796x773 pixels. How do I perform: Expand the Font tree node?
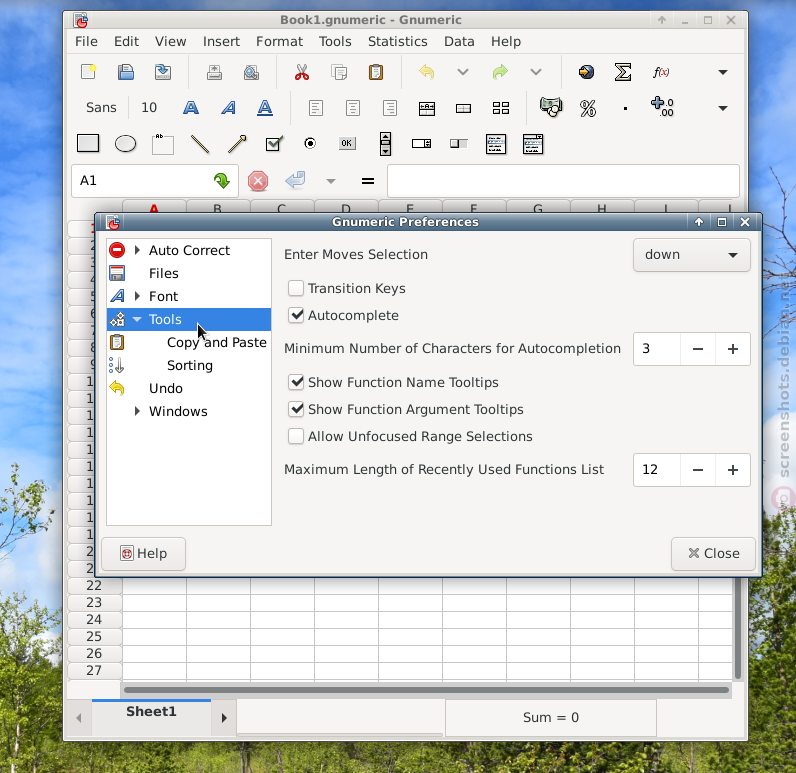coord(137,296)
